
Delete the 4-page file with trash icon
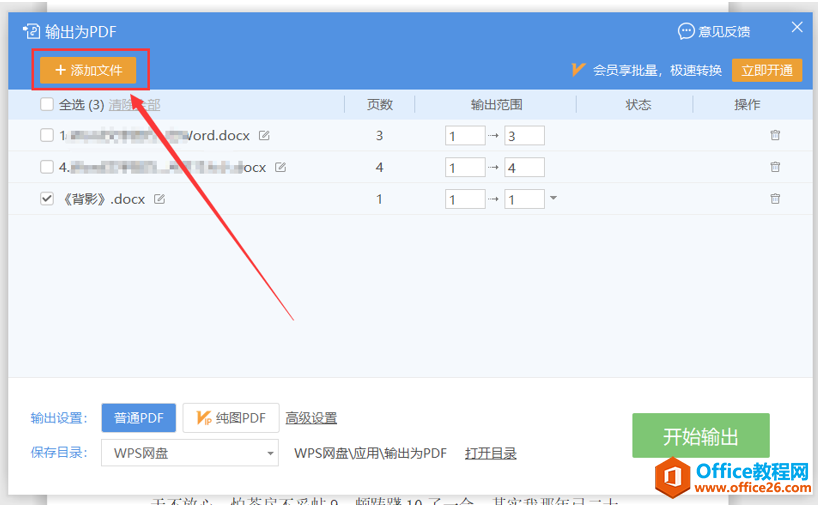click(775, 167)
